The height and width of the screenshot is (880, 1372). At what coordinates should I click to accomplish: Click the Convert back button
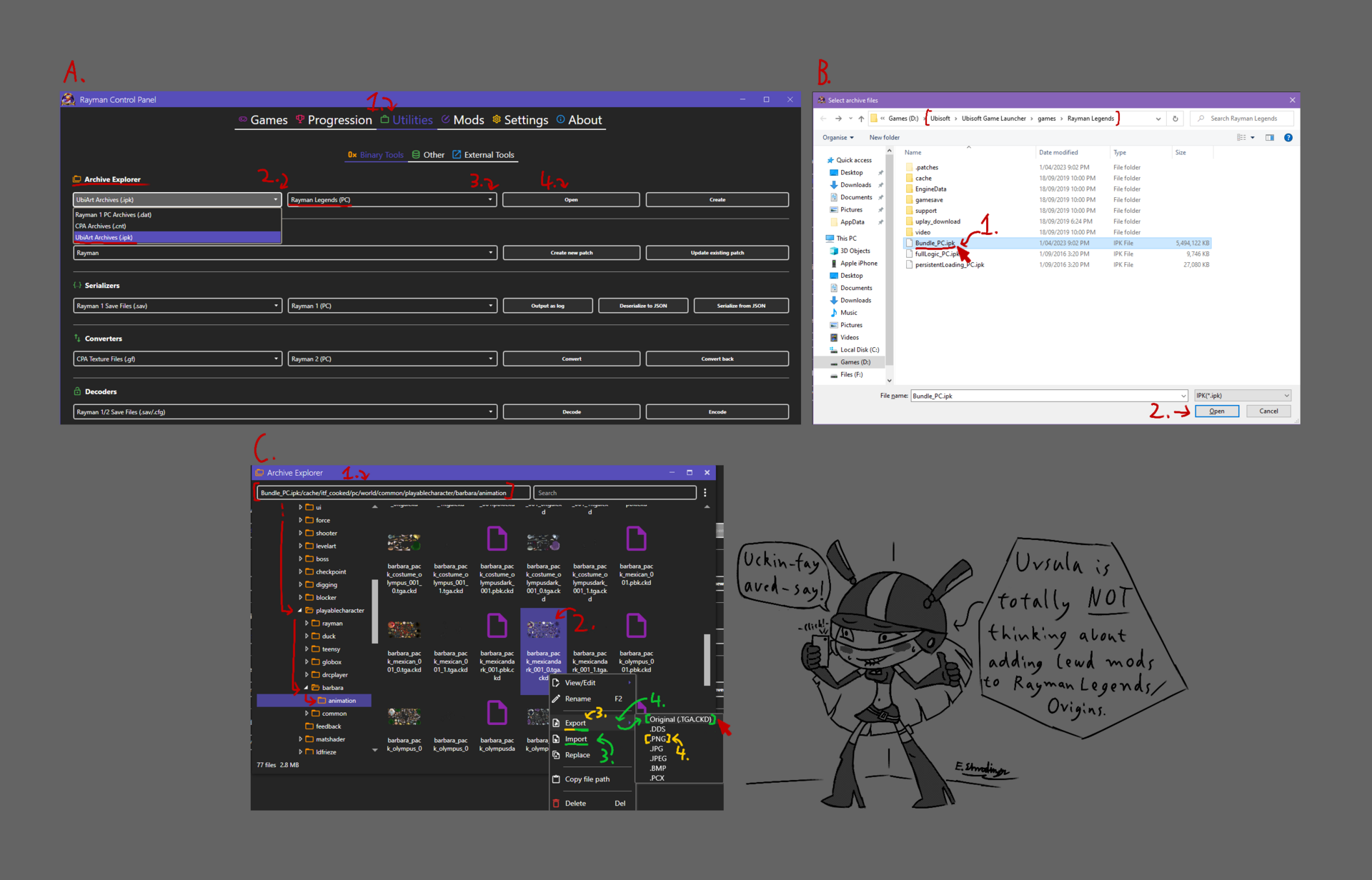(x=717, y=359)
